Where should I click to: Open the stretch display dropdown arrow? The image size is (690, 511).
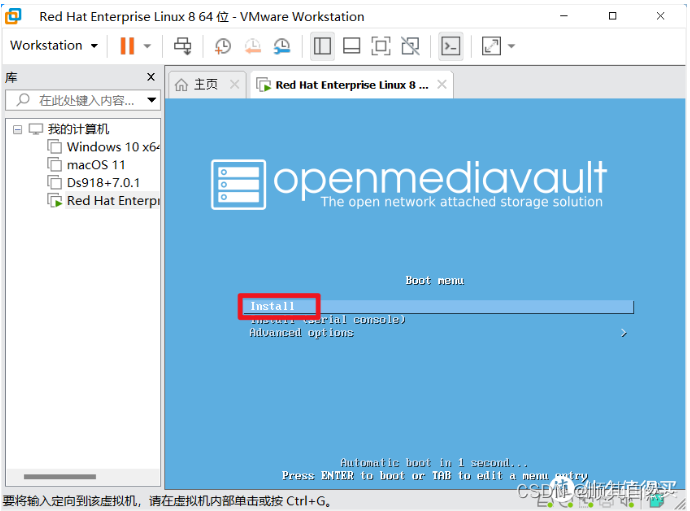click(x=511, y=46)
